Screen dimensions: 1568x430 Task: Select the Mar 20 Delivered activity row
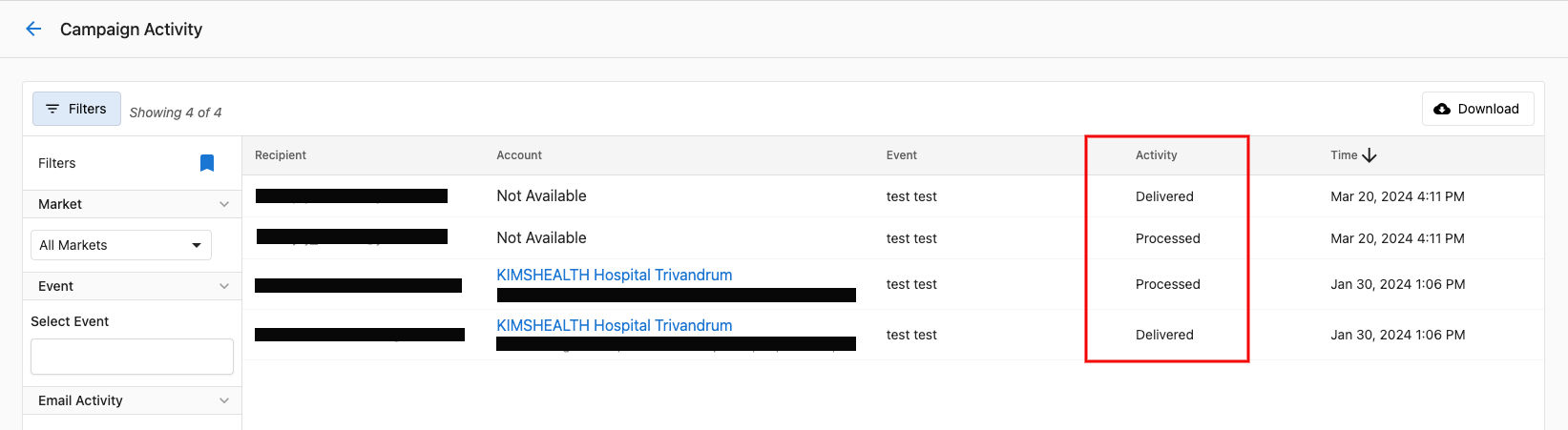pos(893,196)
